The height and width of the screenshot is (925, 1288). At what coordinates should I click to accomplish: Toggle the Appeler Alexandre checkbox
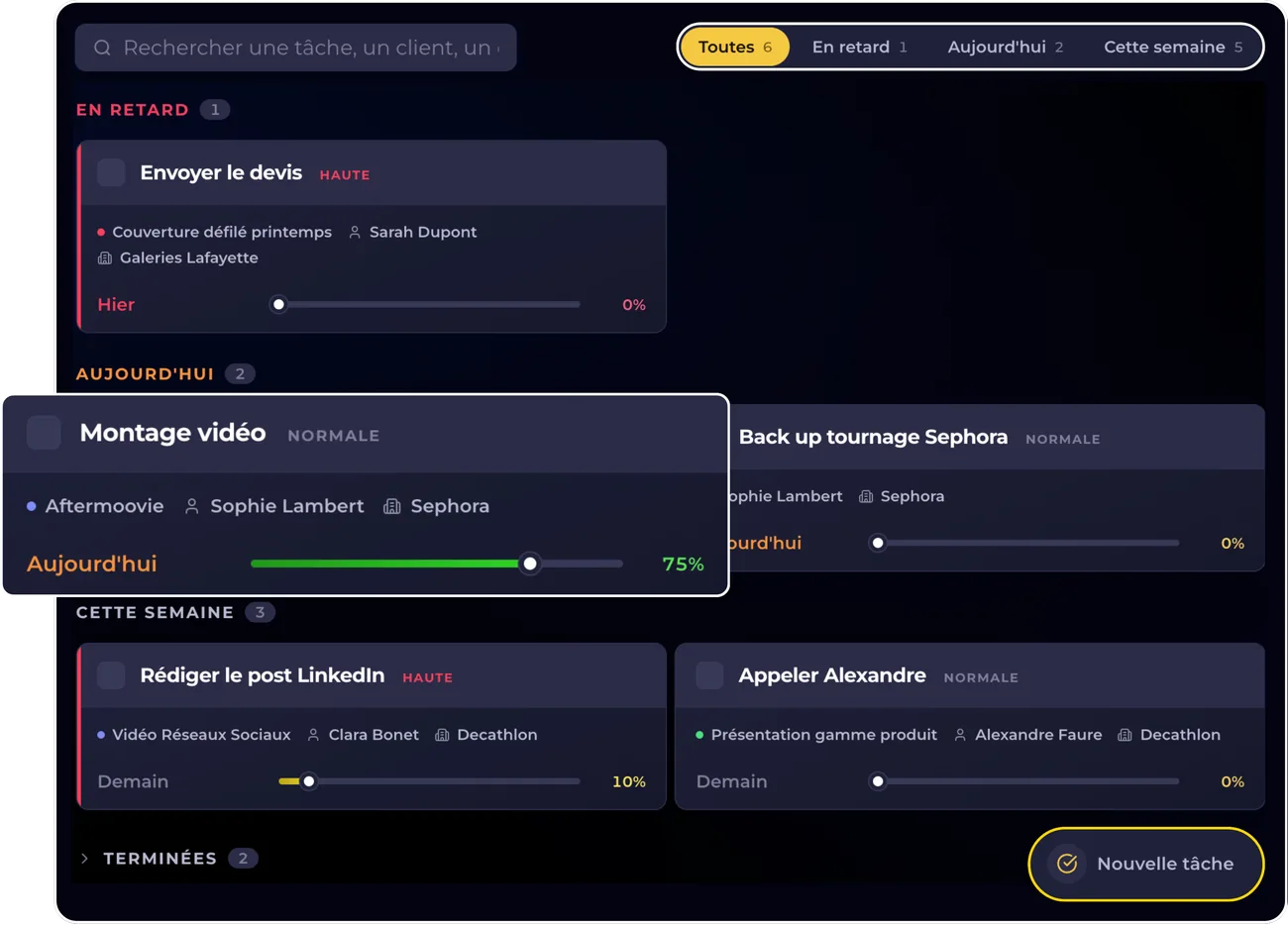tap(709, 675)
